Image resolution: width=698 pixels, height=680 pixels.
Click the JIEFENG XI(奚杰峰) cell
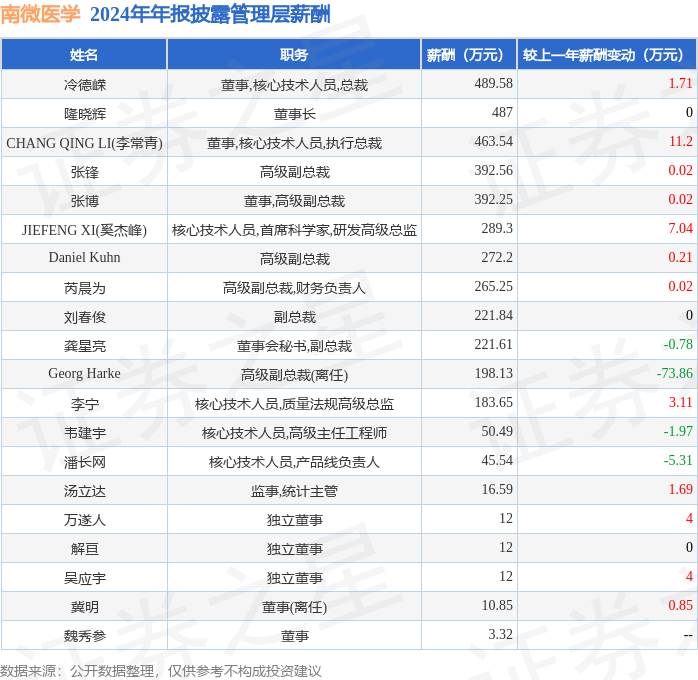[85, 230]
